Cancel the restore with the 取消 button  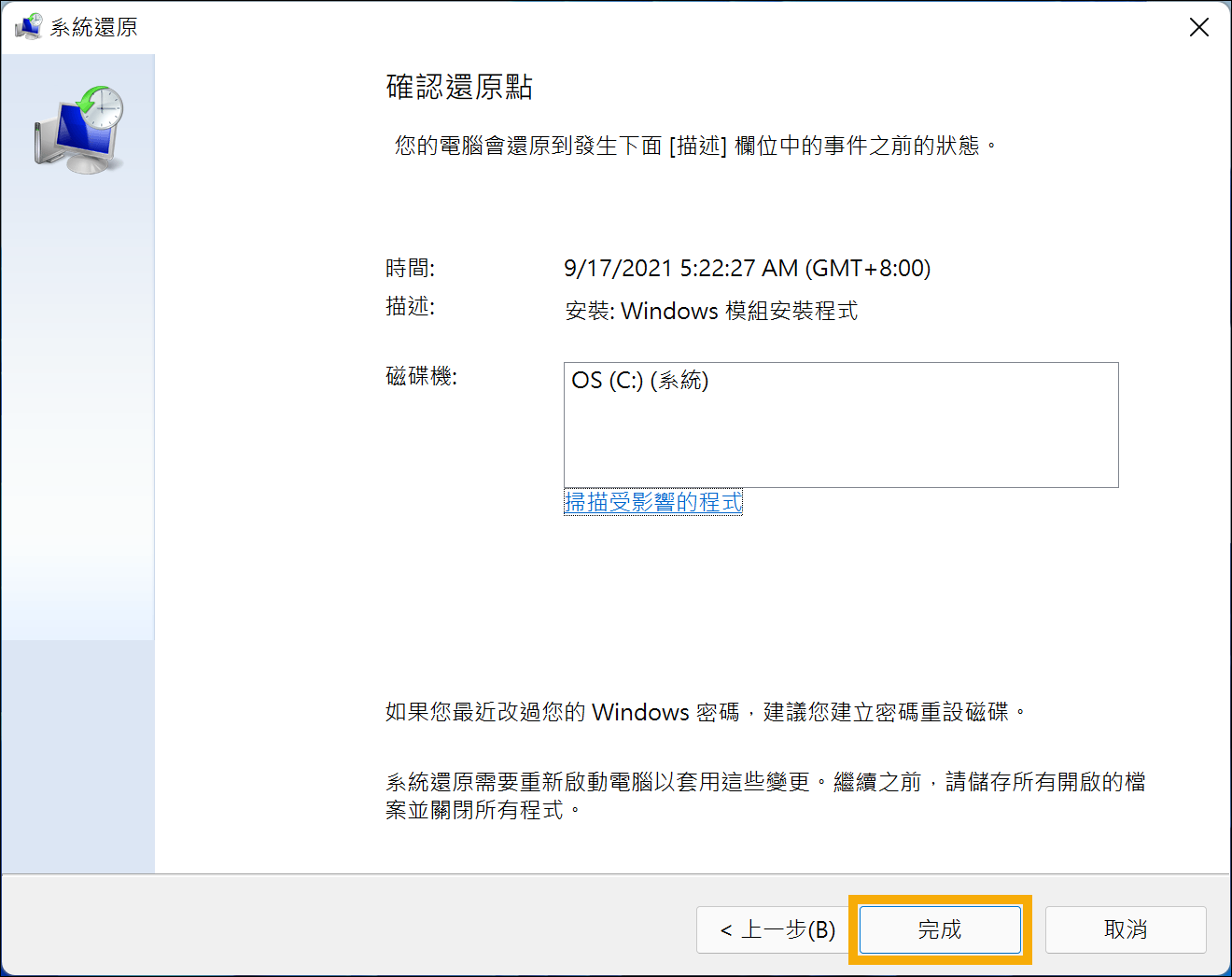[1126, 929]
